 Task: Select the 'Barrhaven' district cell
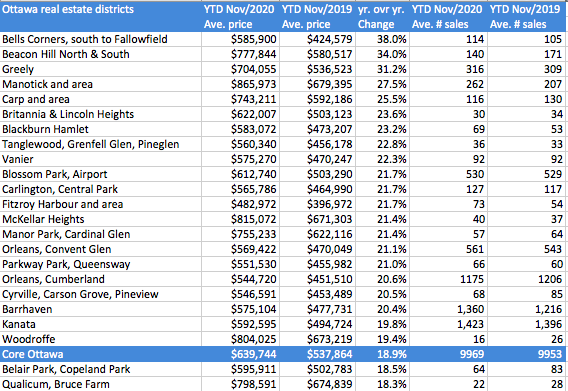pos(101,309)
